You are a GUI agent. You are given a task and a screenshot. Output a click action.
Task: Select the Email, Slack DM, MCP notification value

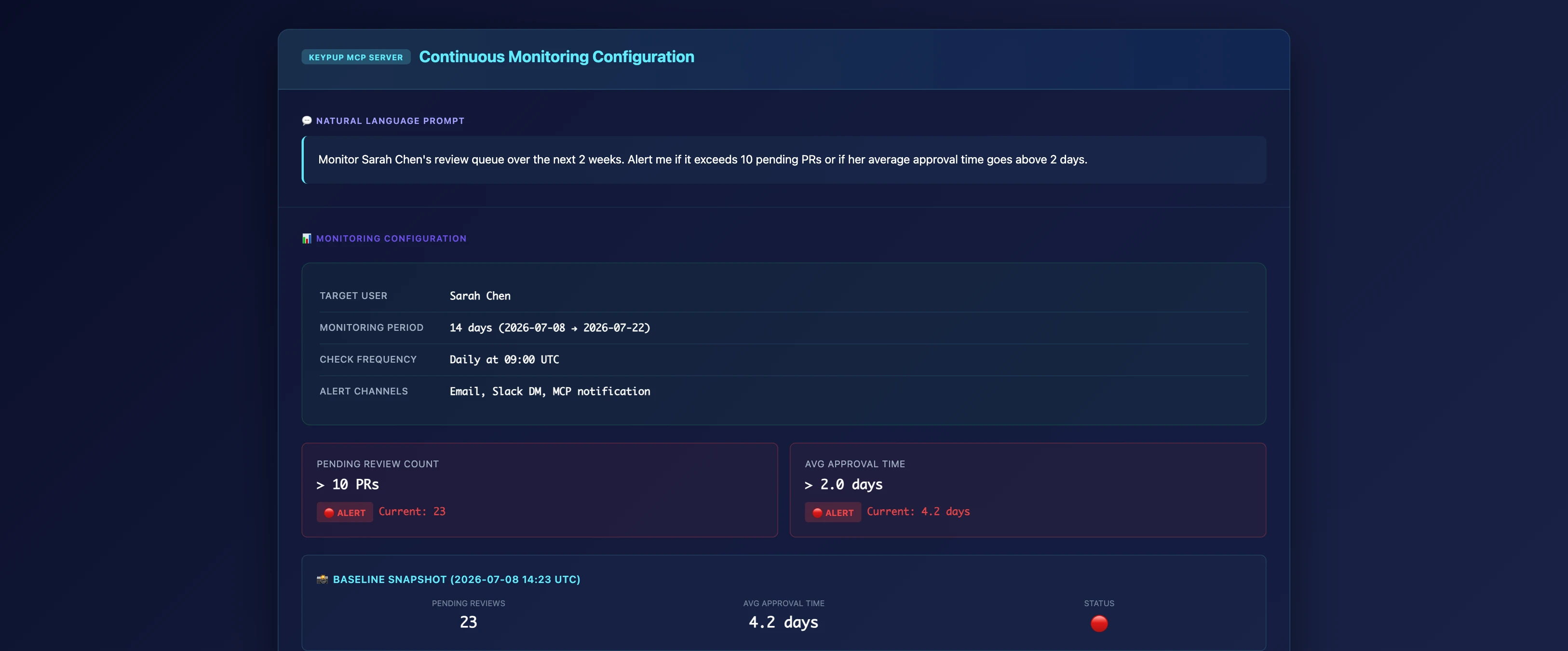click(x=550, y=391)
